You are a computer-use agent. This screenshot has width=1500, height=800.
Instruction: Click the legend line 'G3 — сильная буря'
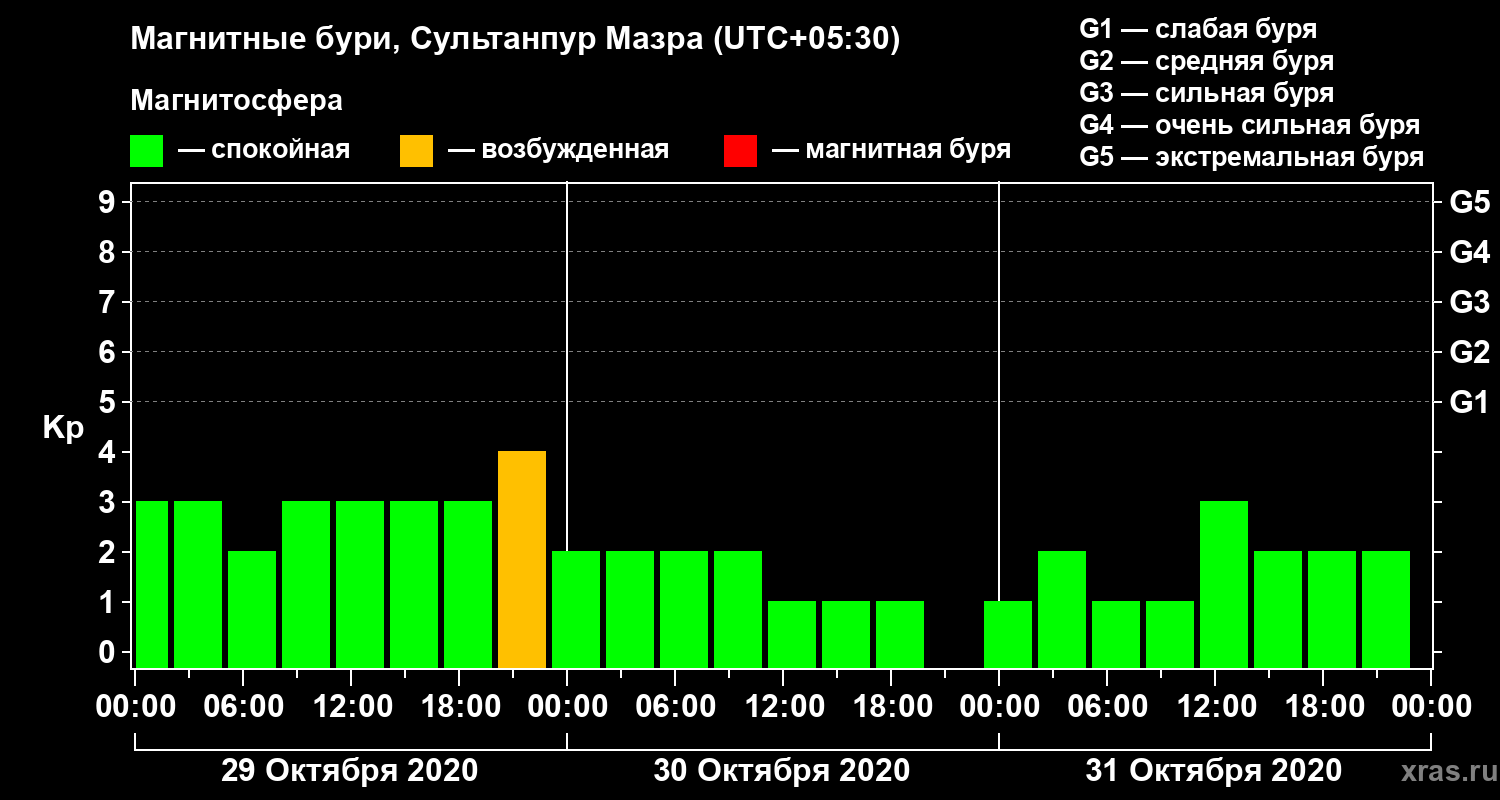(x=1207, y=93)
